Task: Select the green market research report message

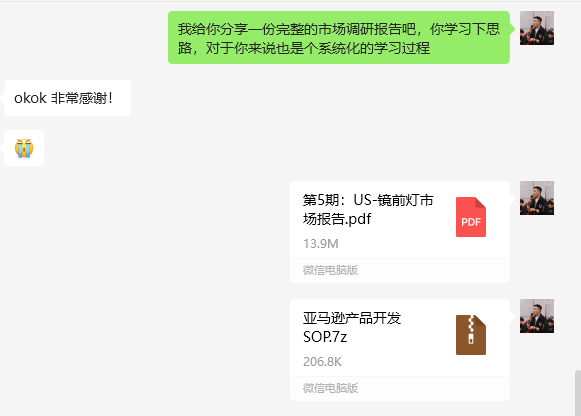Action: point(339,38)
